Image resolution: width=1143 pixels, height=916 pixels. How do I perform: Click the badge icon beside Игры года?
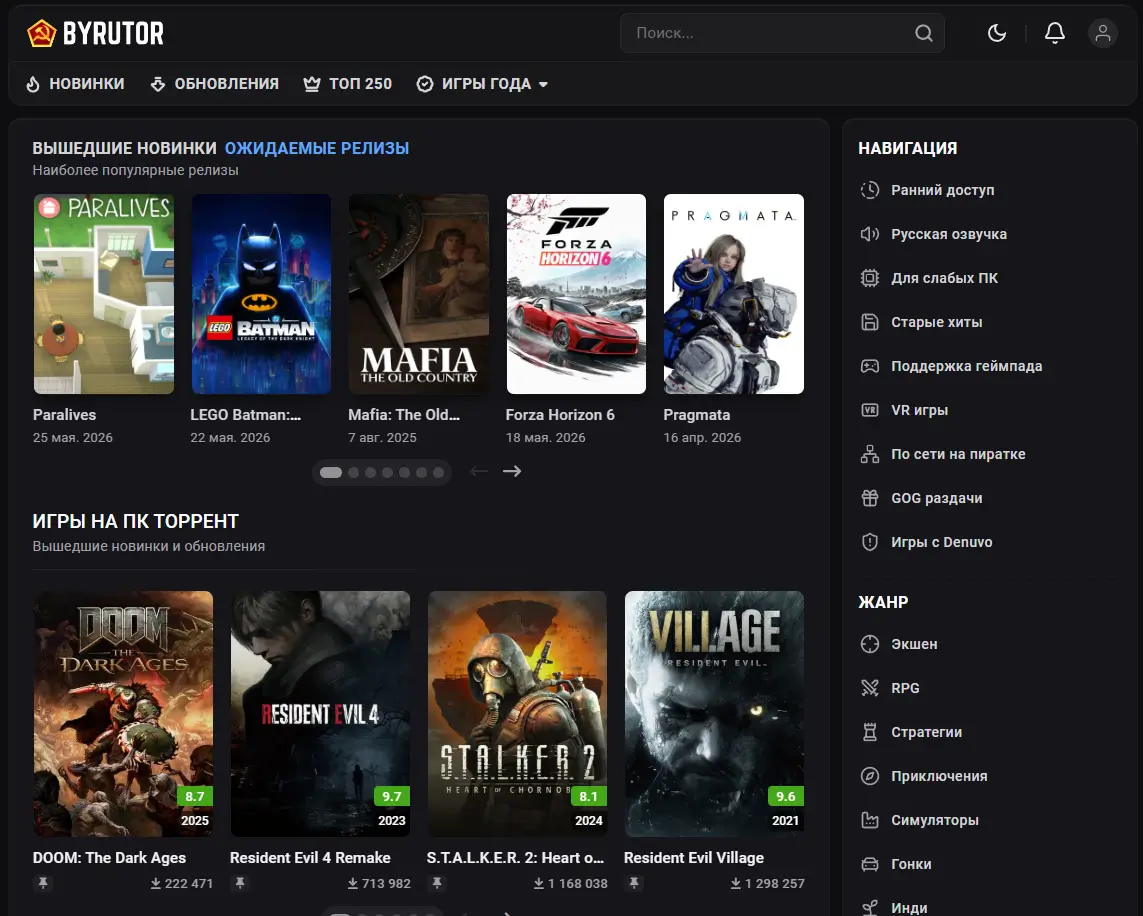point(425,84)
